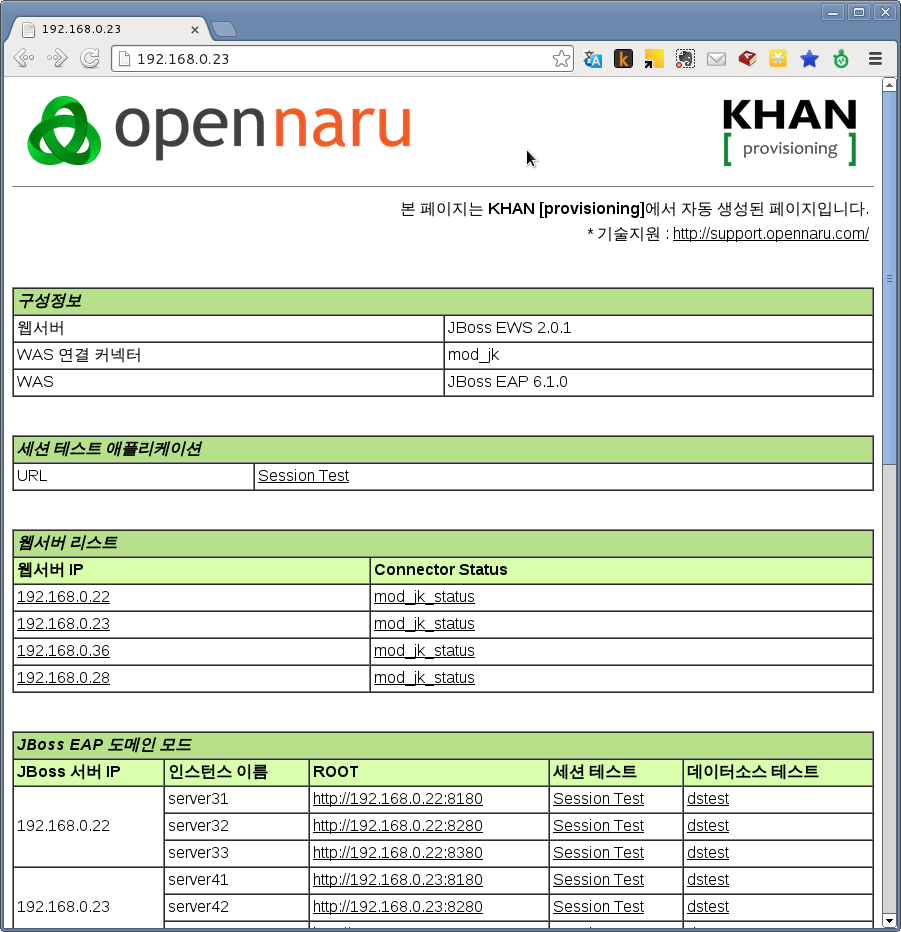This screenshot has height=932, width=901.
Task: Click the bookmark star in address bar
Action: (x=562, y=59)
